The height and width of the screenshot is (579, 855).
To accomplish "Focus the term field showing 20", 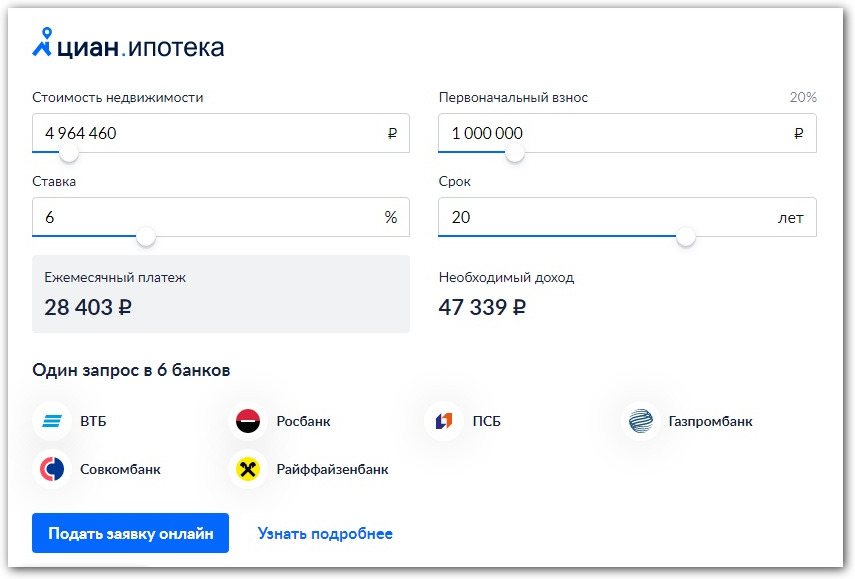I will tap(628, 217).
